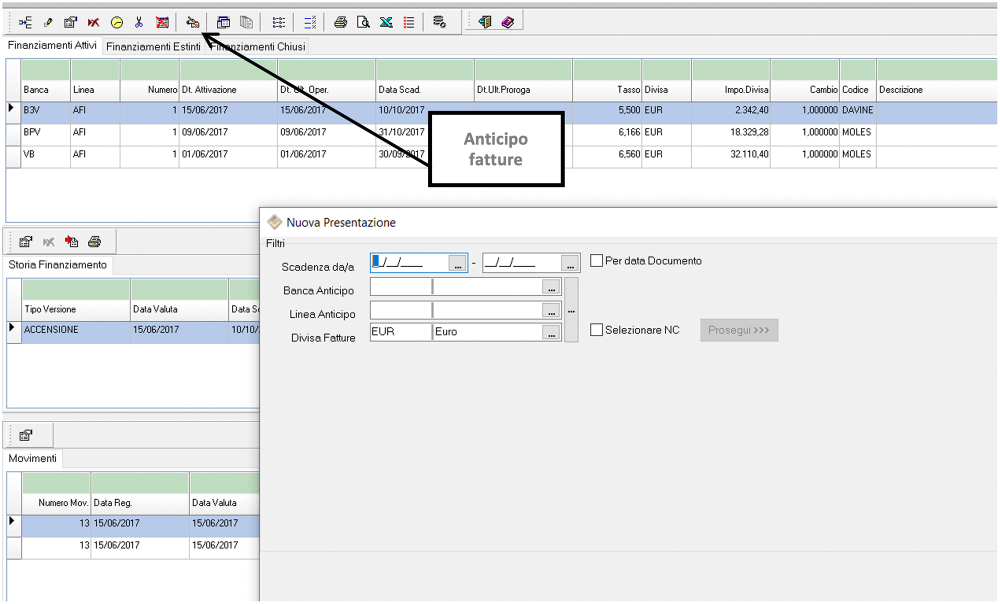Click the pencil edit icon in toolbar
This screenshot has height=604, width=1000.
[47, 22]
